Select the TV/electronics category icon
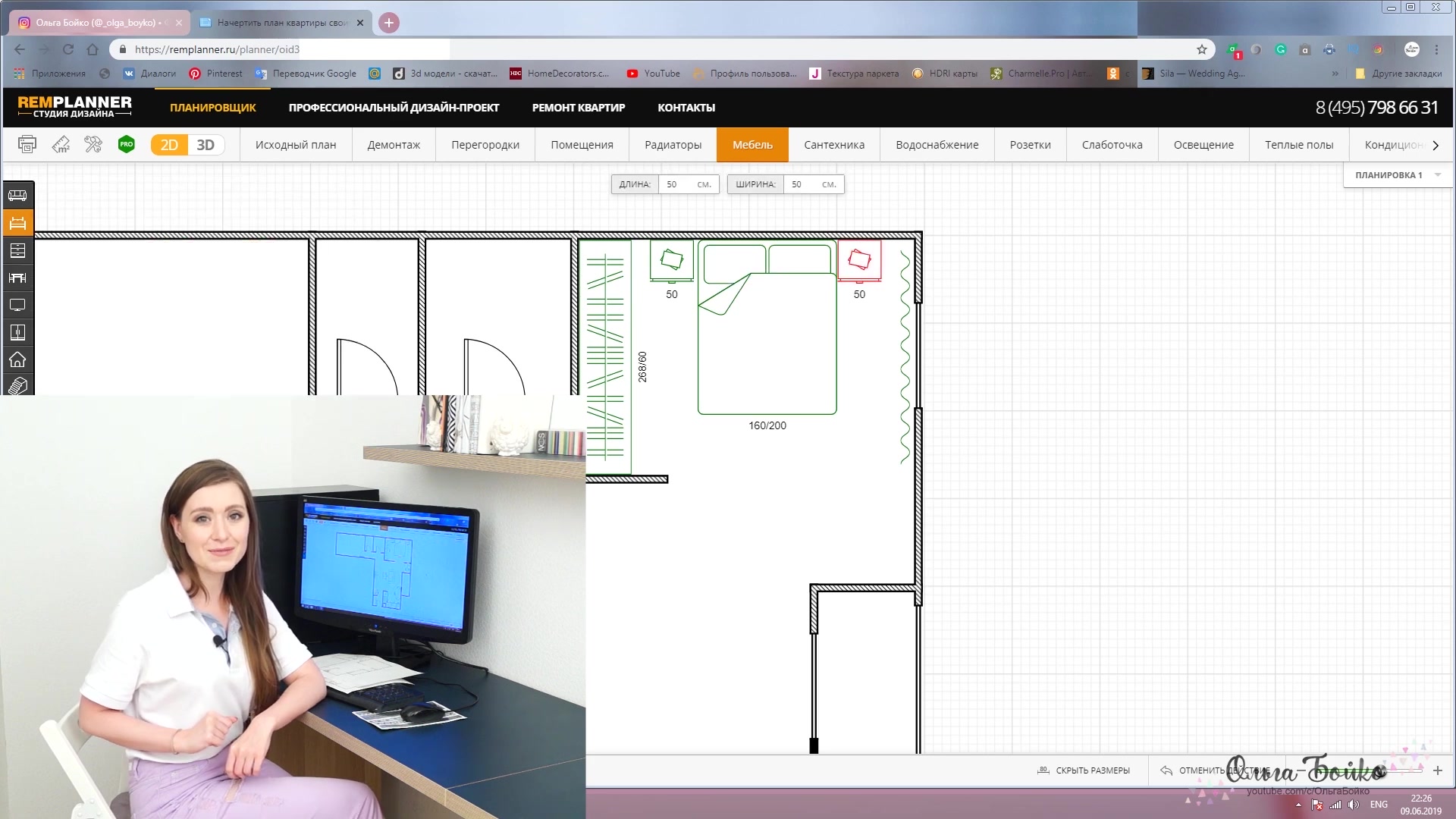1456x819 pixels. click(17, 305)
